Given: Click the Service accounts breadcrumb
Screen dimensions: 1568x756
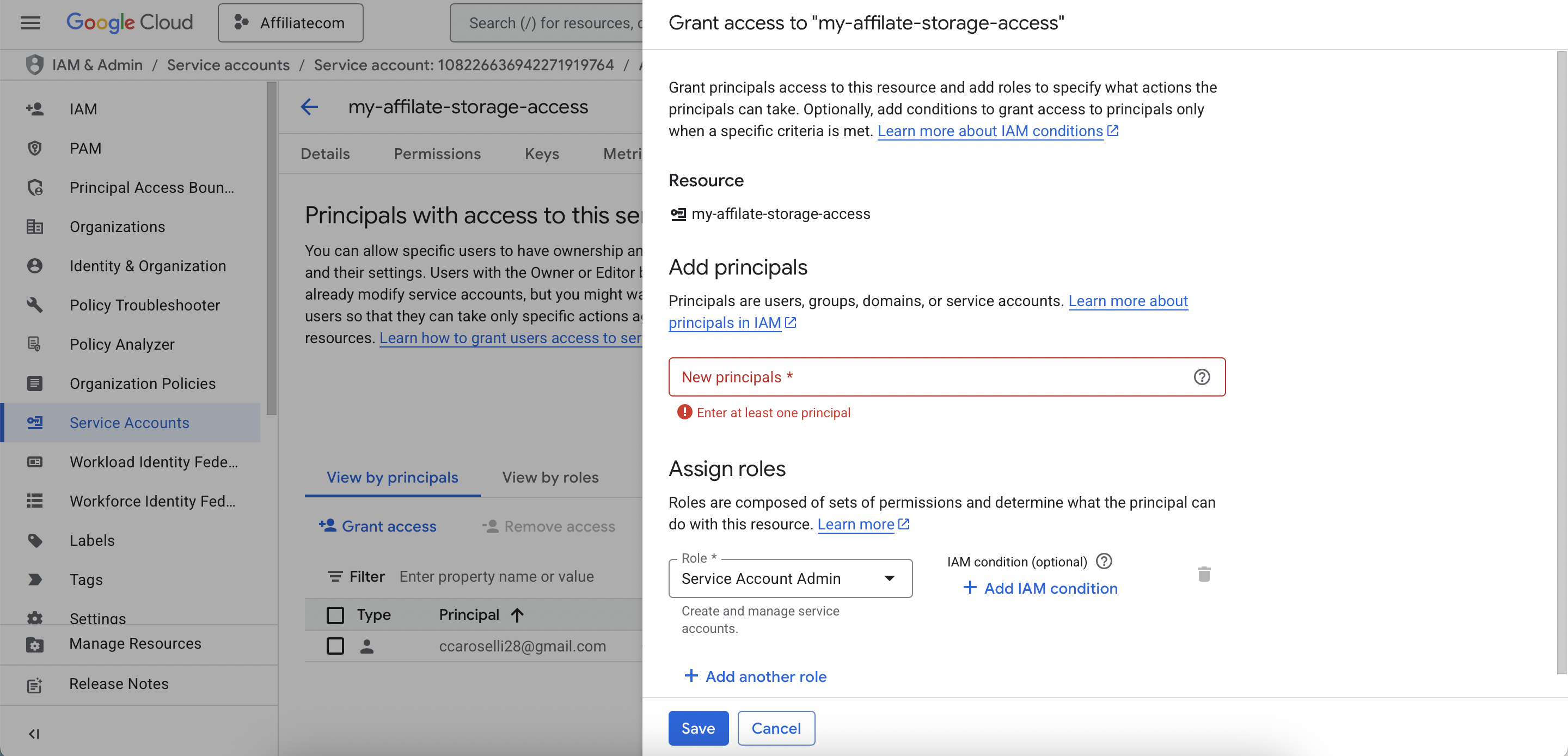Looking at the screenshot, I should pyautogui.click(x=228, y=65).
